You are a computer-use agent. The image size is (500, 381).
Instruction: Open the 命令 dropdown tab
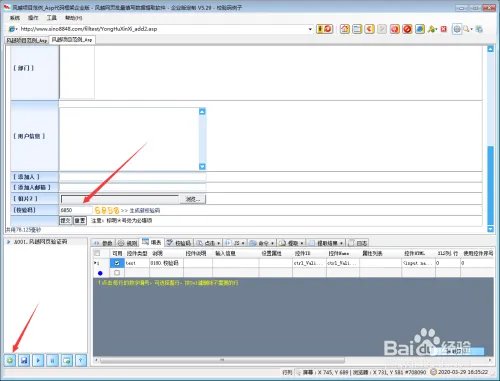point(262,243)
